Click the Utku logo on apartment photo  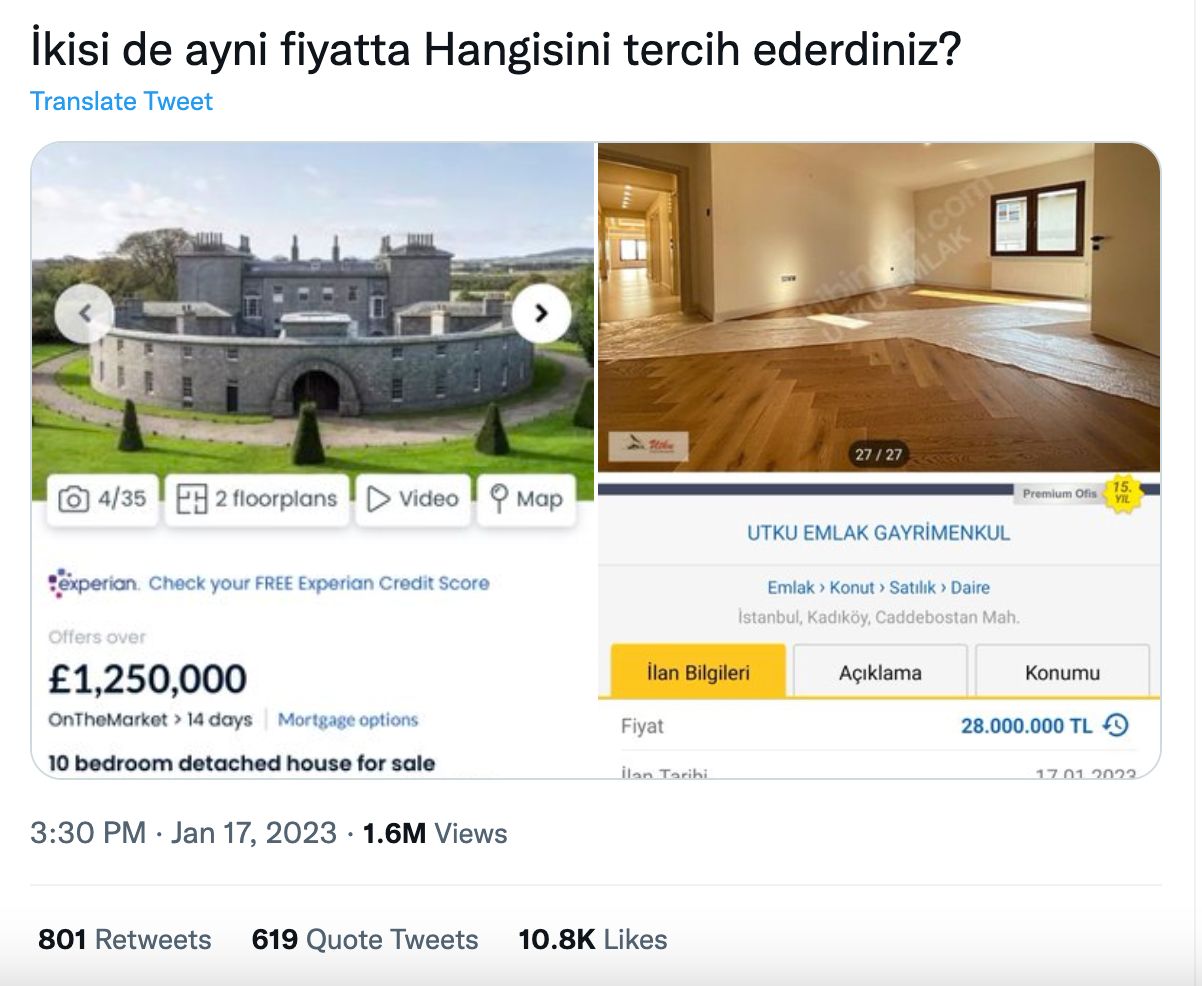649,445
